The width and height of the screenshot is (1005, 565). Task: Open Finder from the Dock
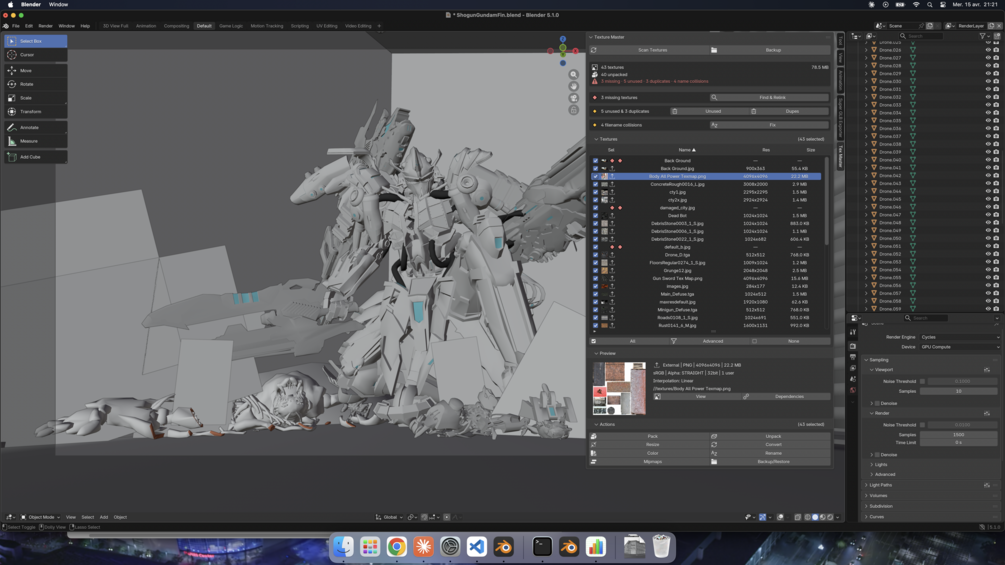pos(343,546)
